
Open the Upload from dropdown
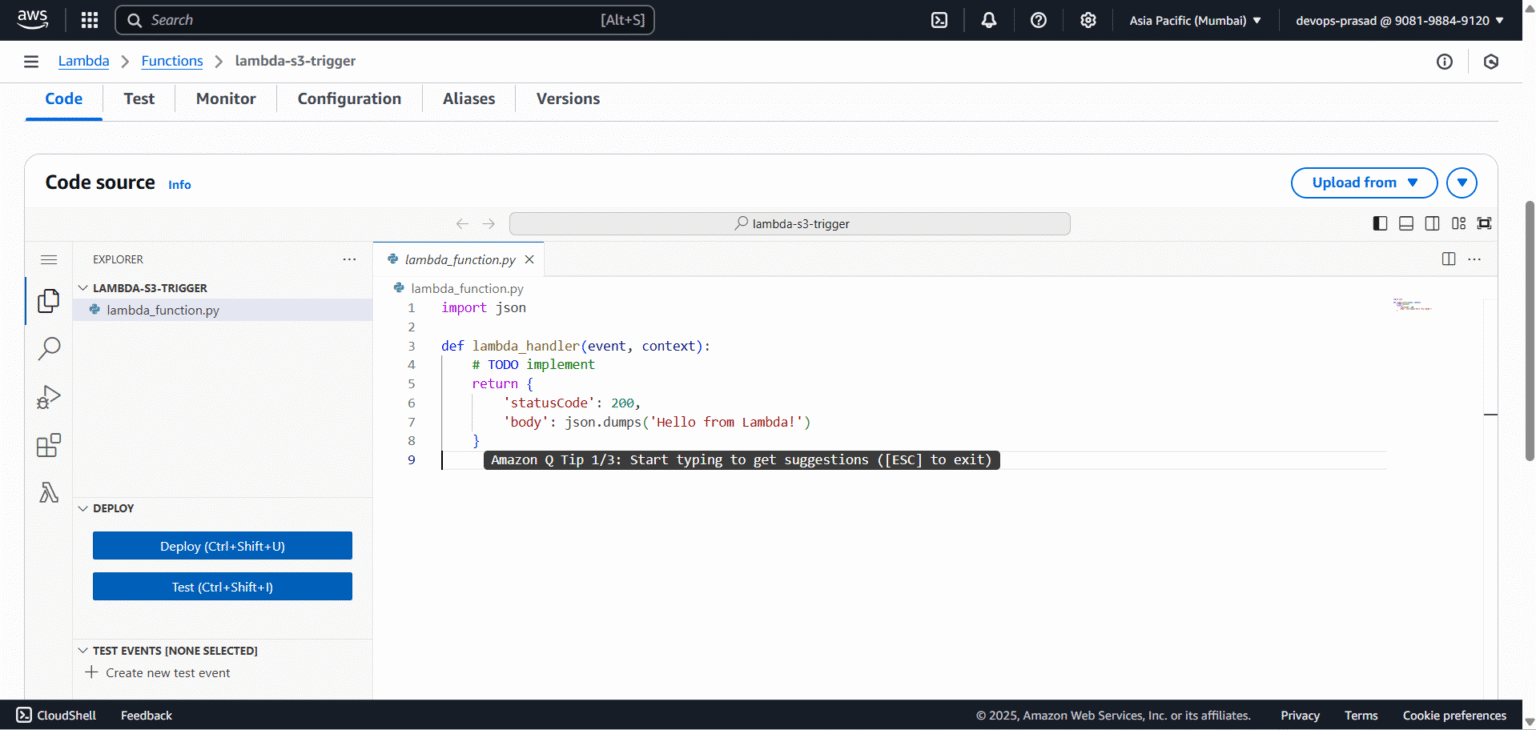[x=1364, y=182]
